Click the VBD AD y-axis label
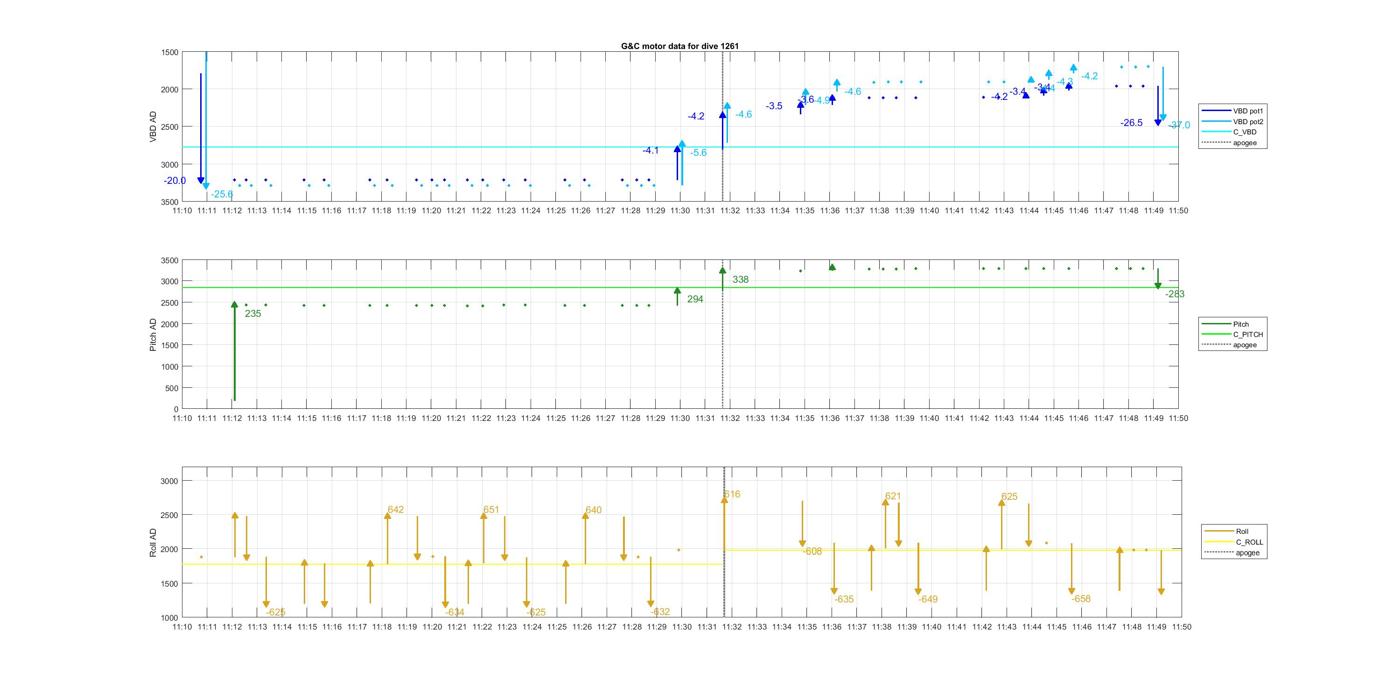Screen dimensions: 1400x693 point(154,127)
